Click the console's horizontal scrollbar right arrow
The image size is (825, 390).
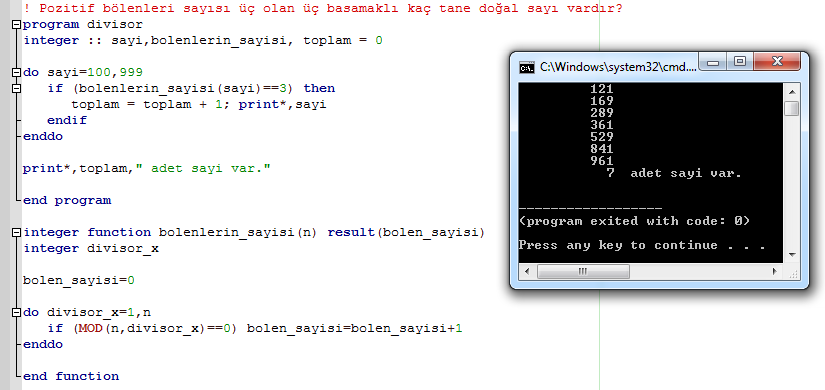774,272
